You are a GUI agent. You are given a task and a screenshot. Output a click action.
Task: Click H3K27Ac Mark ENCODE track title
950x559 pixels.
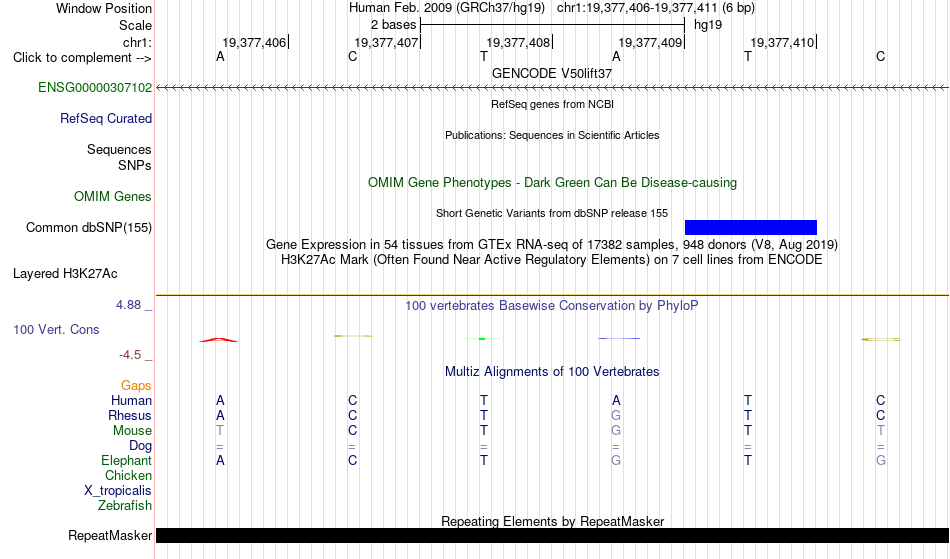pyautogui.click(x=552, y=260)
